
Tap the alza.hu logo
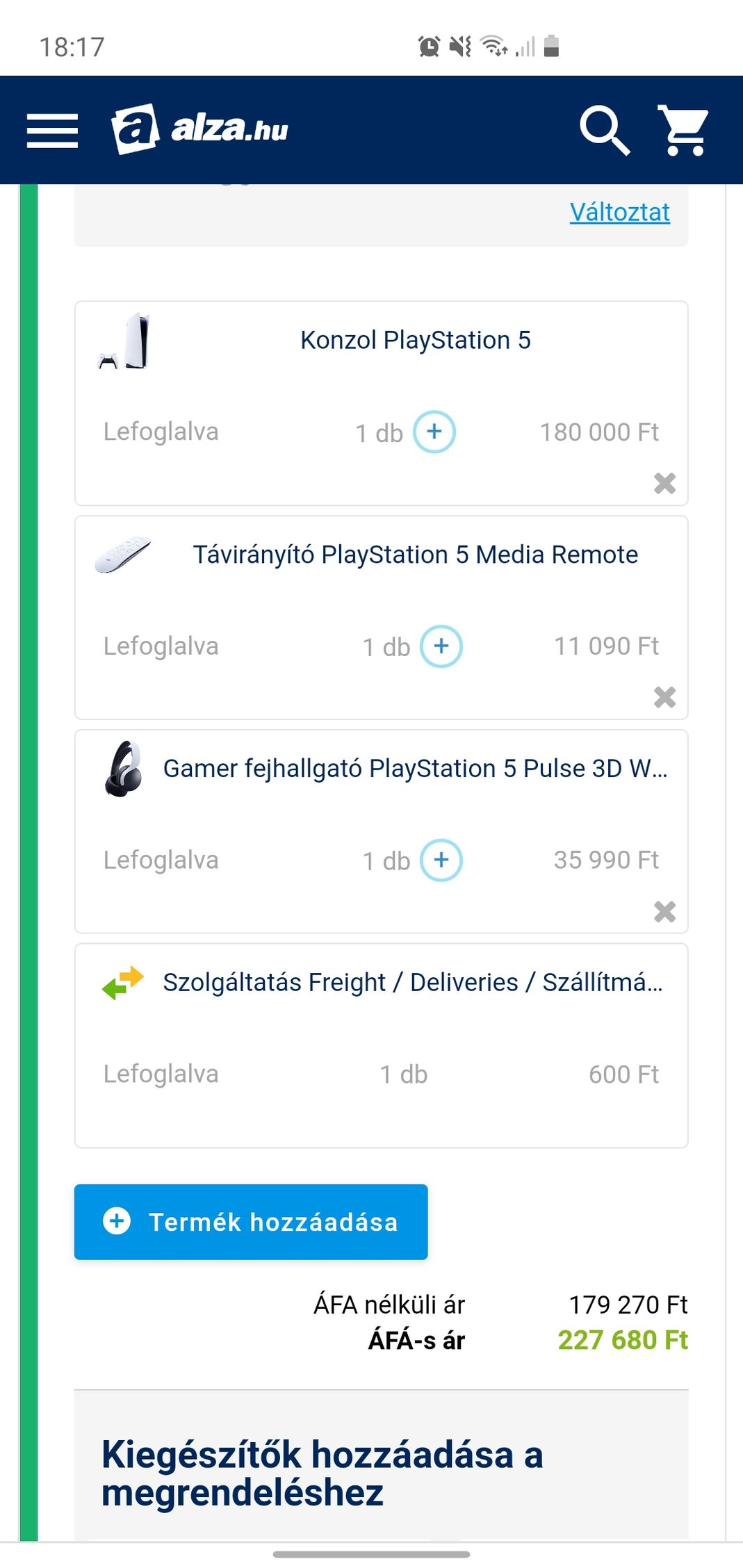[200, 129]
